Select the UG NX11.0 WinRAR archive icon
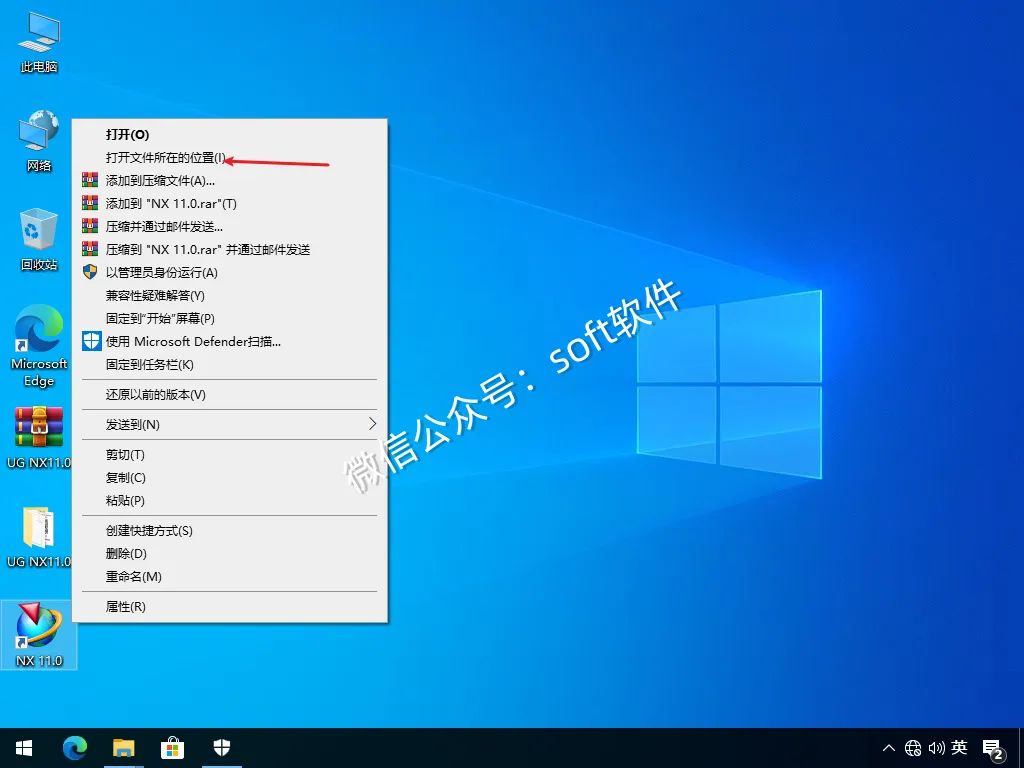Viewport: 1024px width, 768px height. click(x=39, y=438)
